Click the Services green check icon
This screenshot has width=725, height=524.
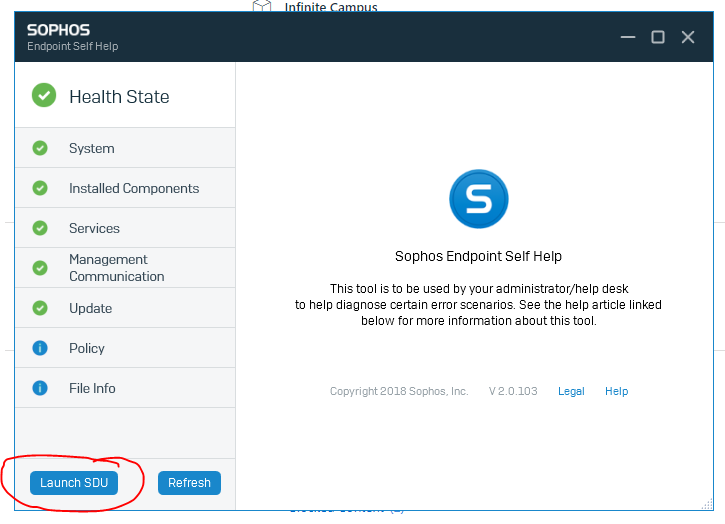pyautogui.click(x=40, y=228)
